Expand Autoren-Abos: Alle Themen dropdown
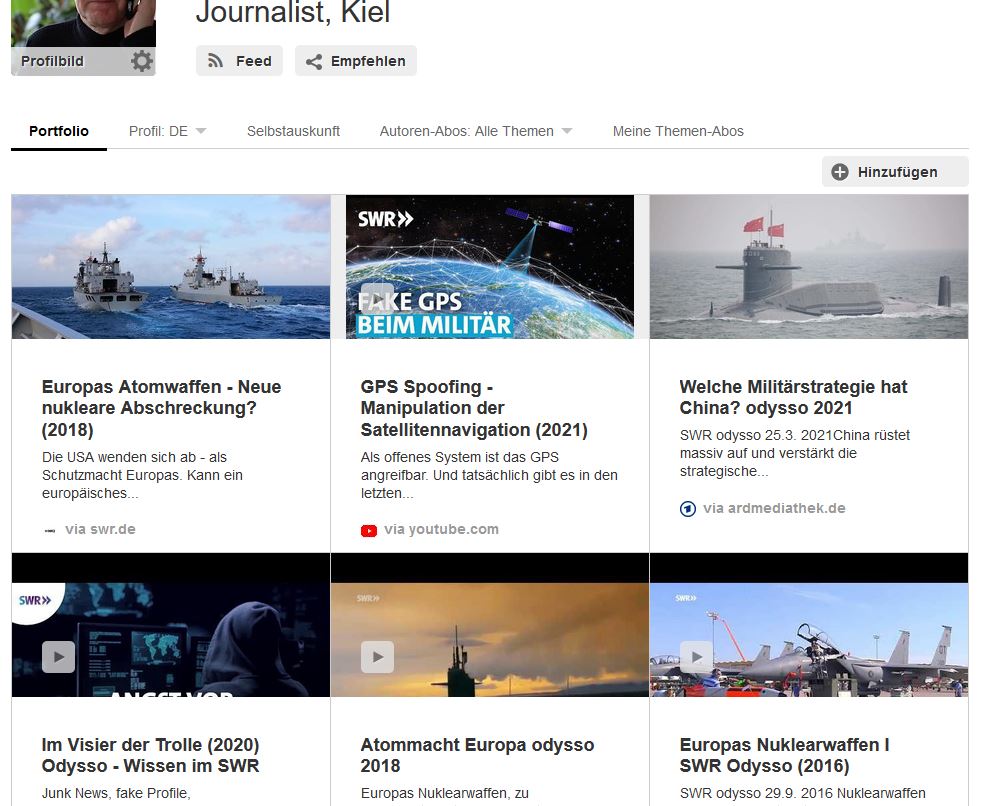 coord(475,131)
